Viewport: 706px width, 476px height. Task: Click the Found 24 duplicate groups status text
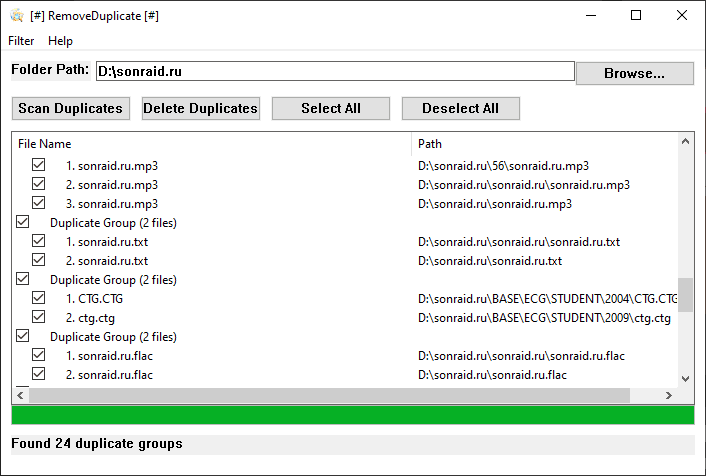pos(97,444)
